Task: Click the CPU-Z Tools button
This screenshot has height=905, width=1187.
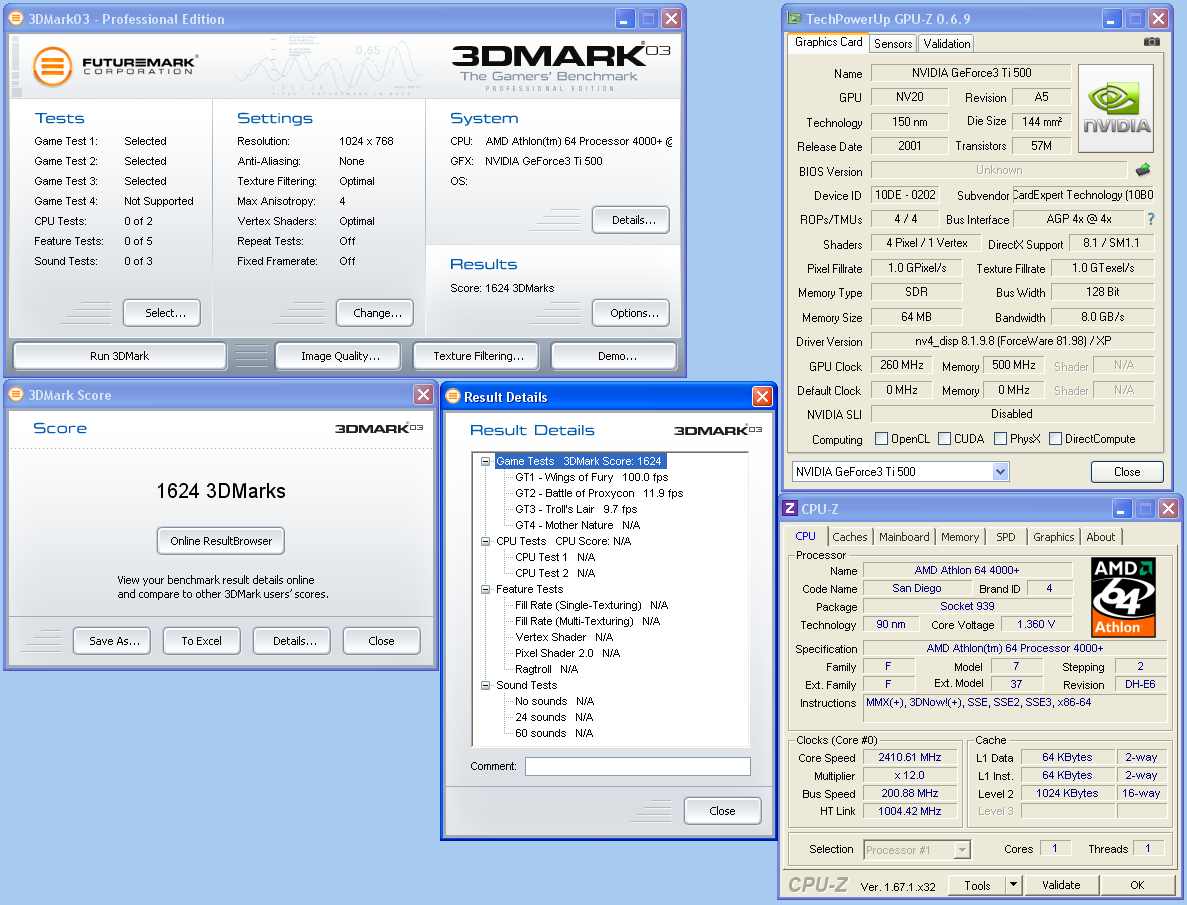Action: (977, 885)
